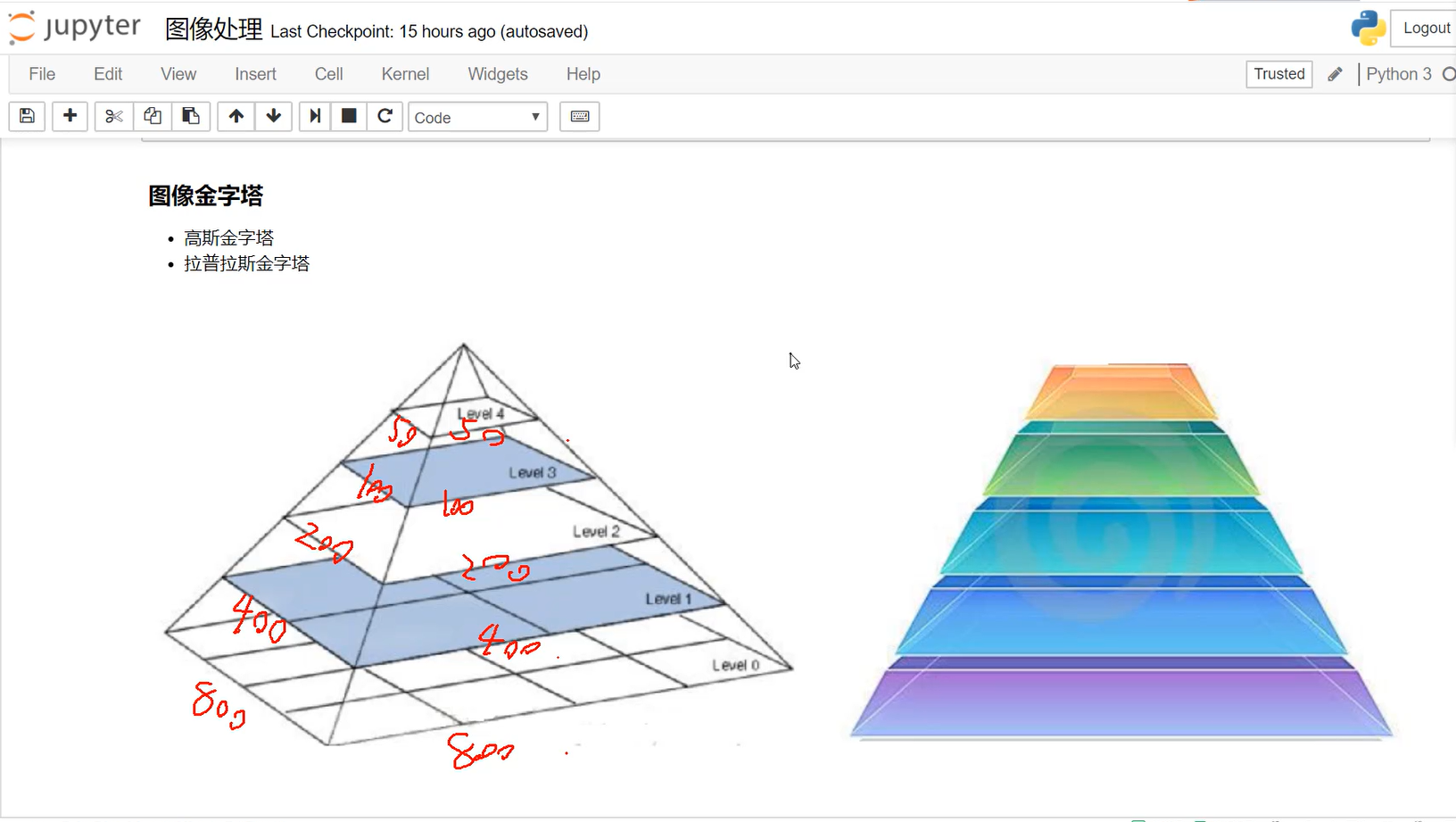Click the 图像金字塔 heading

click(x=205, y=195)
